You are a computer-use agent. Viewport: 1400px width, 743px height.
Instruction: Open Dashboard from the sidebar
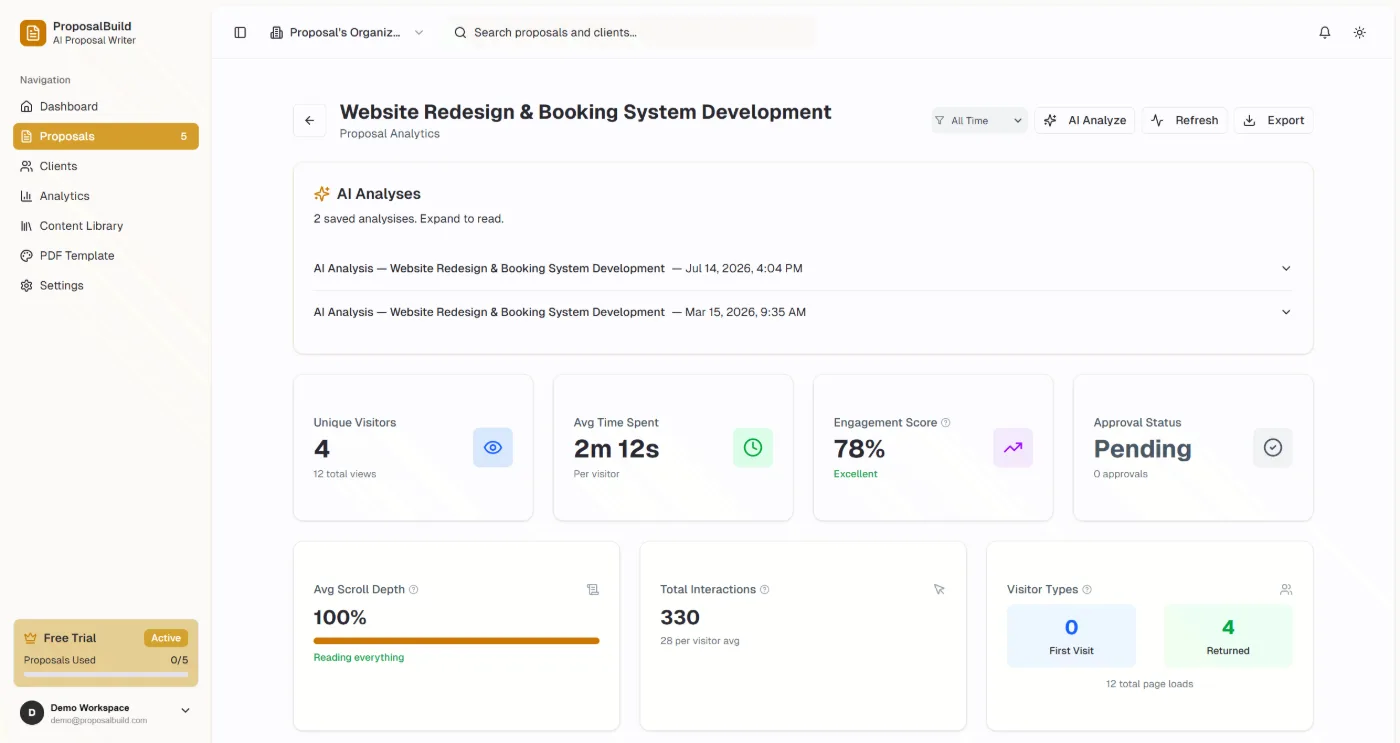click(x=106, y=106)
